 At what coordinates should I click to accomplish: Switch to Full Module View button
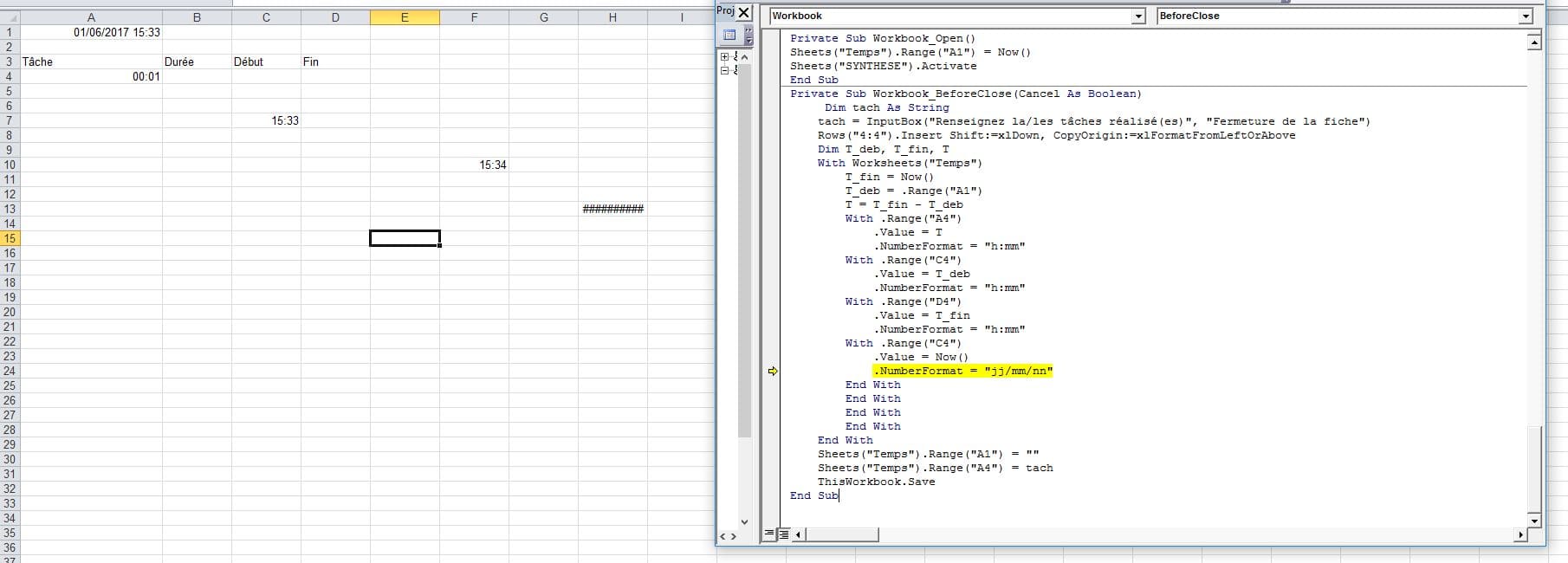point(783,534)
